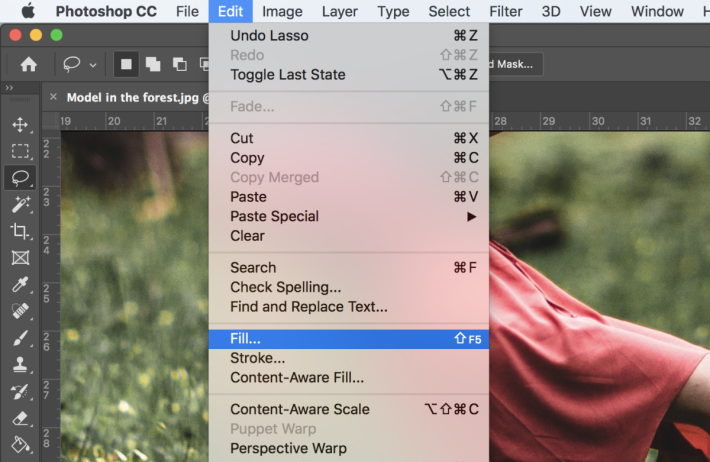Open the Type menu
This screenshot has width=710, height=462.
(393, 11)
